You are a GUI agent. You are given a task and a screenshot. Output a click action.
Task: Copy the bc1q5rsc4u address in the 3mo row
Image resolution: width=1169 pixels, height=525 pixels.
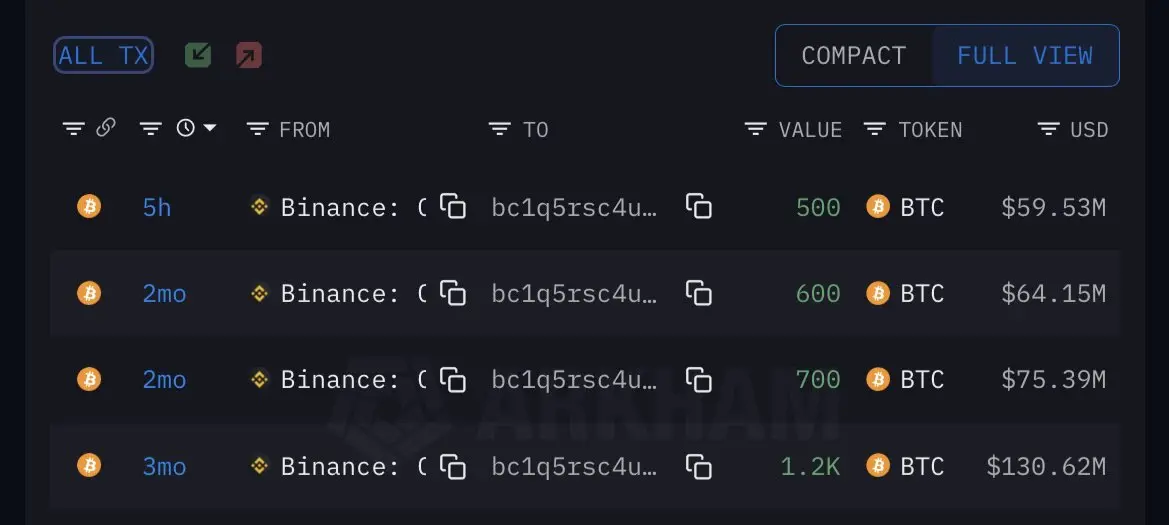pyautogui.click(x=699, y=466)
